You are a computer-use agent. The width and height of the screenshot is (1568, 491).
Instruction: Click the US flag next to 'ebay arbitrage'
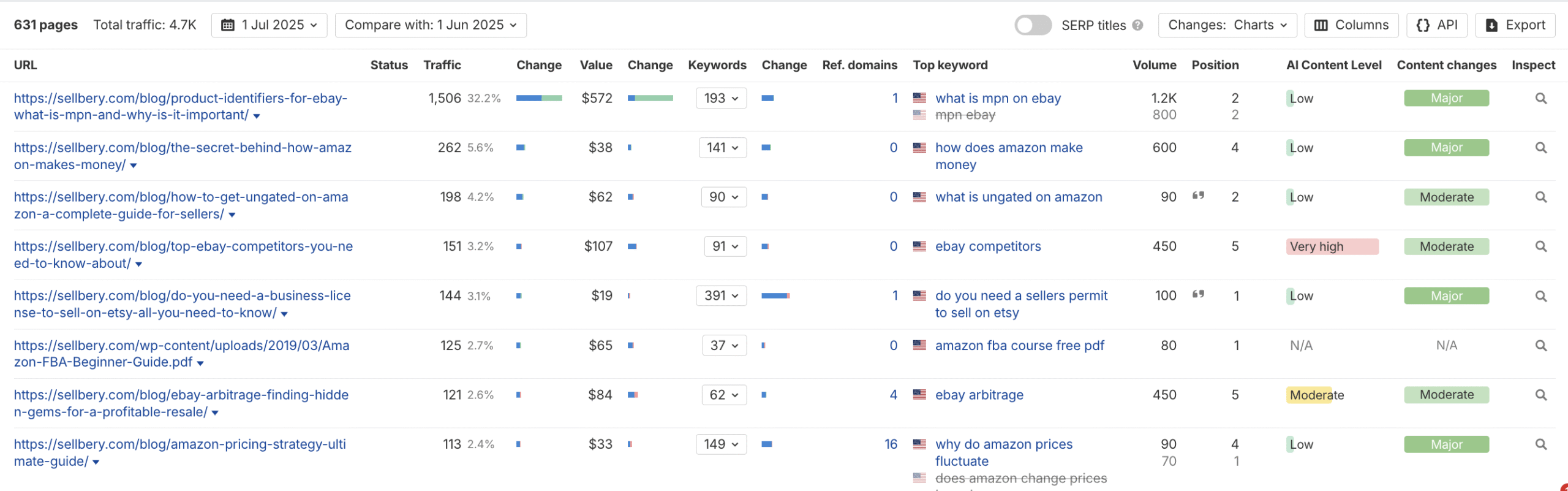pyautogui.click(x=919, y=395)
